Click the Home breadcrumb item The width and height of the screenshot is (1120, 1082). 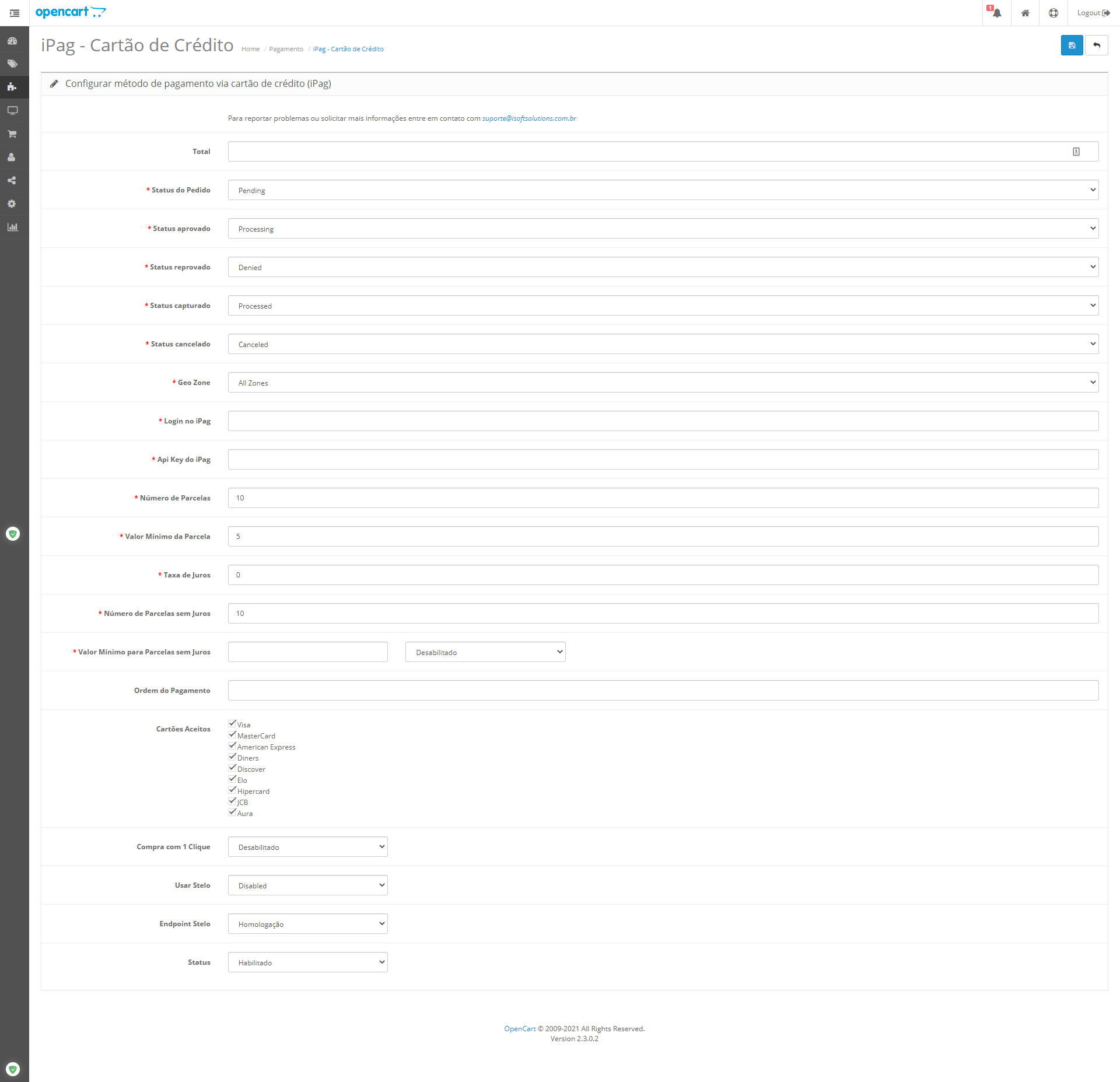tap(250, 49)
